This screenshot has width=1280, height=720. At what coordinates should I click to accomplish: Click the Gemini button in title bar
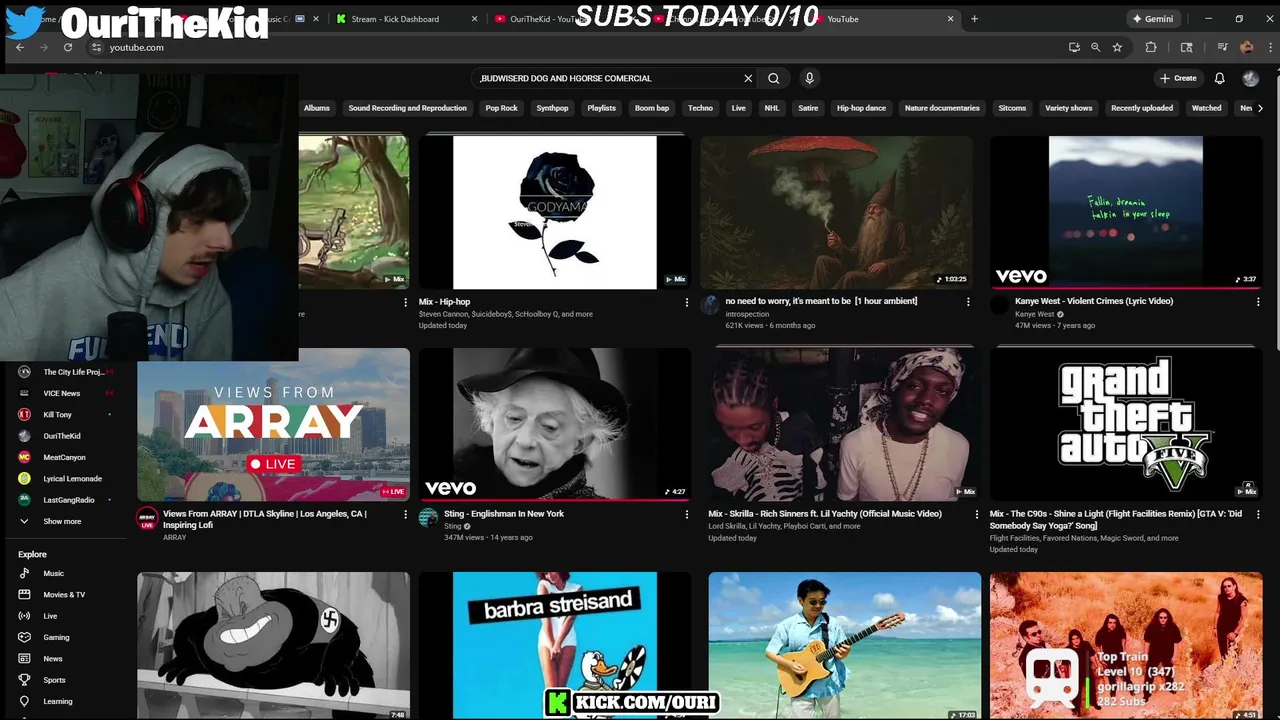(x=1152, y=18)
